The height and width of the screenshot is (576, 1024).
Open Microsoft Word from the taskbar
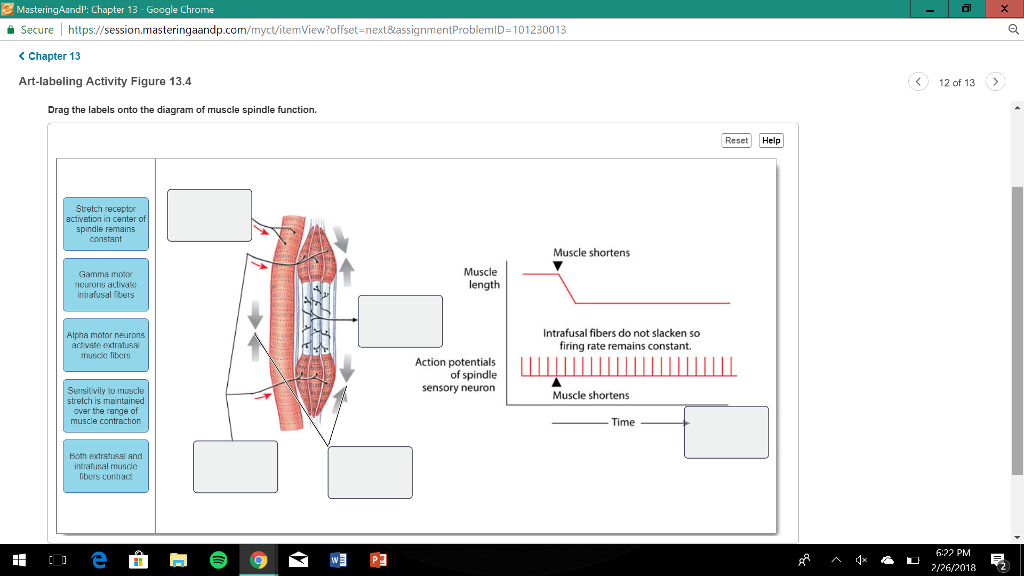tap(338, 560)
